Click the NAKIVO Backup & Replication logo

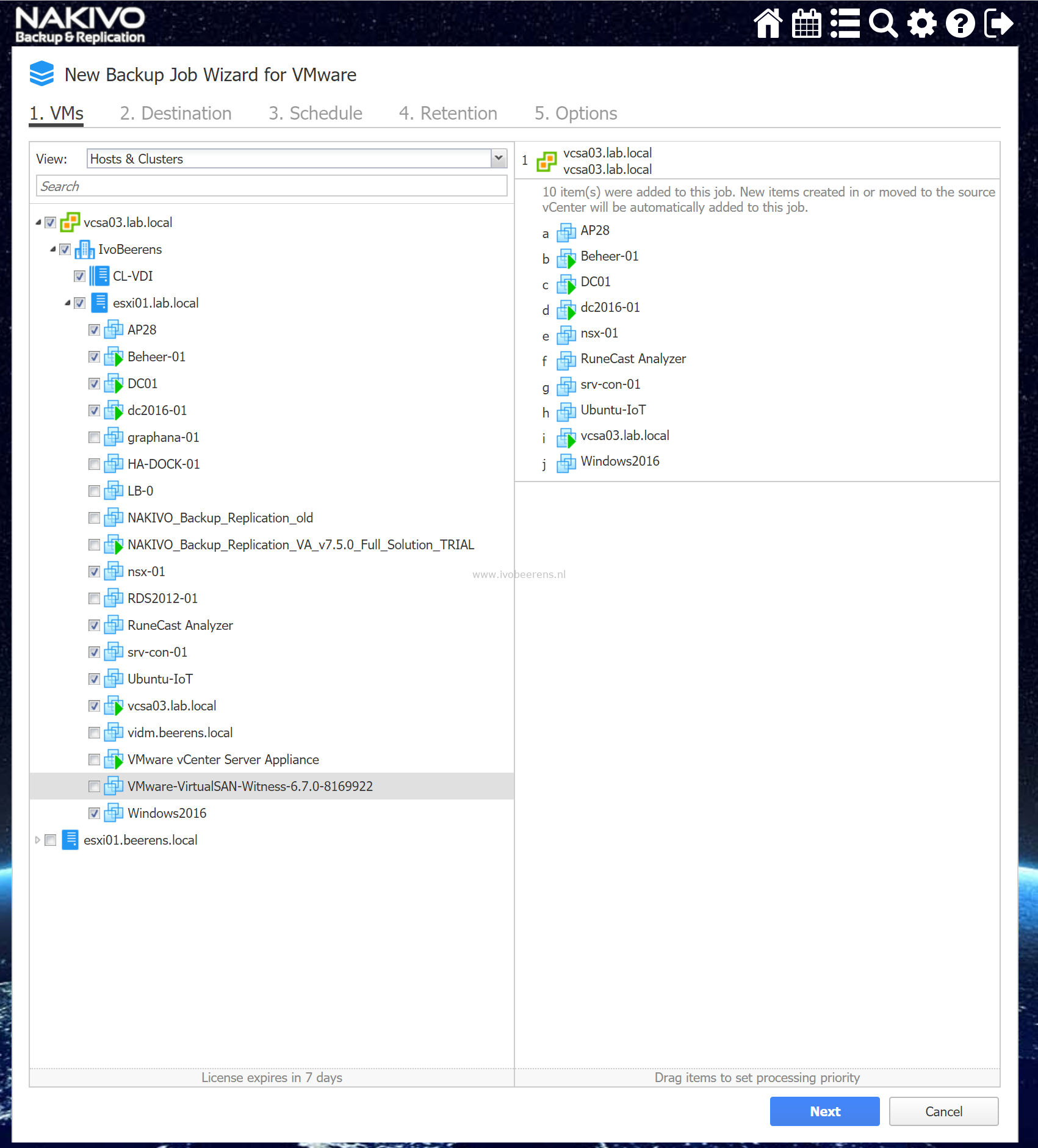click(x=80, y=25)
